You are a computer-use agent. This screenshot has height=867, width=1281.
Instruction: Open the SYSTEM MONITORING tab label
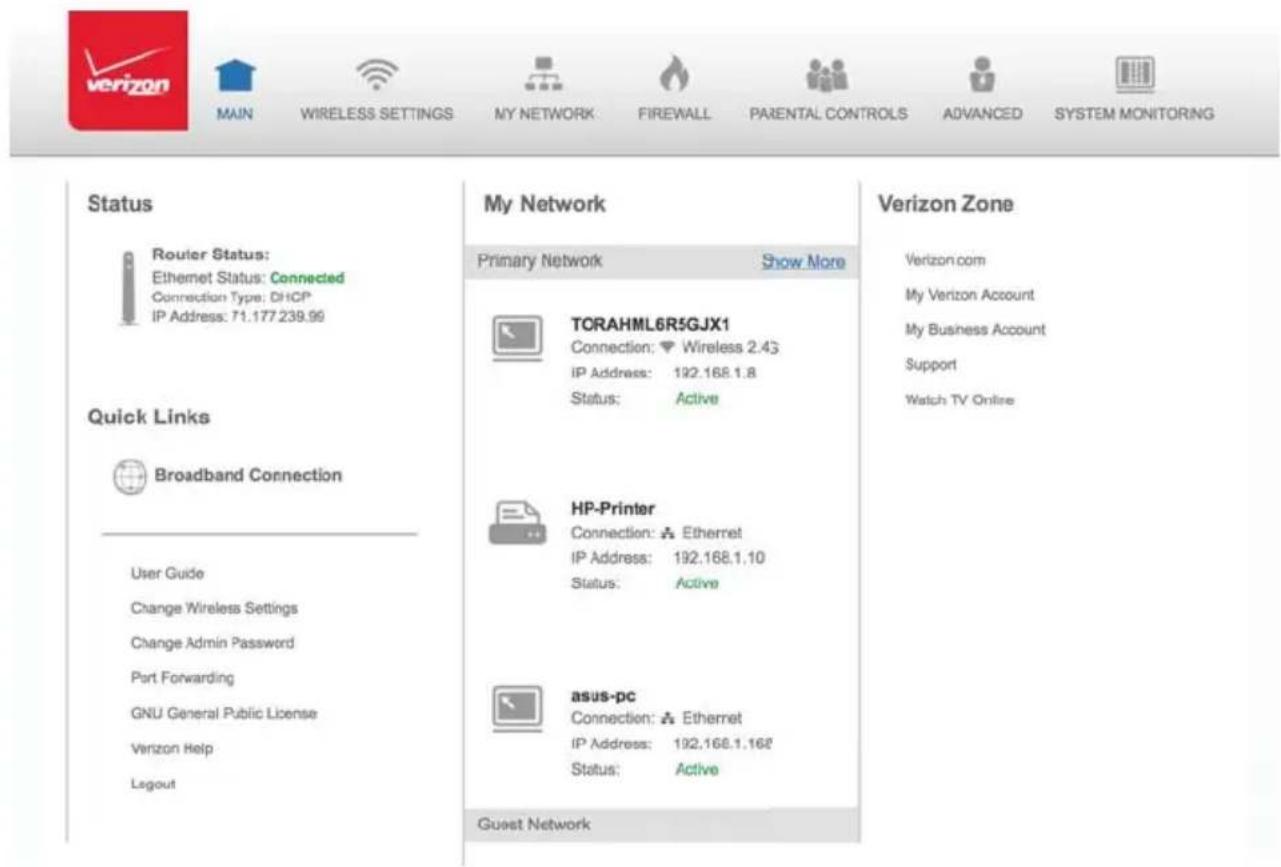click(x=1135, y=114)
